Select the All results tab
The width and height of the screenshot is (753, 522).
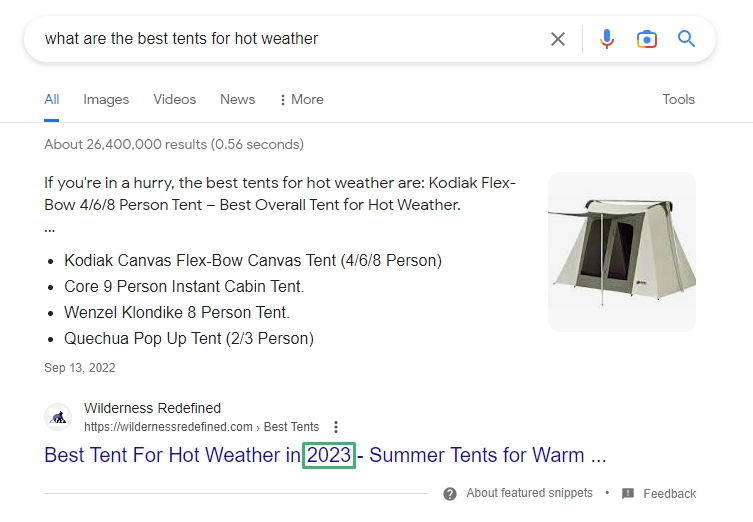[x=52, y=99]
